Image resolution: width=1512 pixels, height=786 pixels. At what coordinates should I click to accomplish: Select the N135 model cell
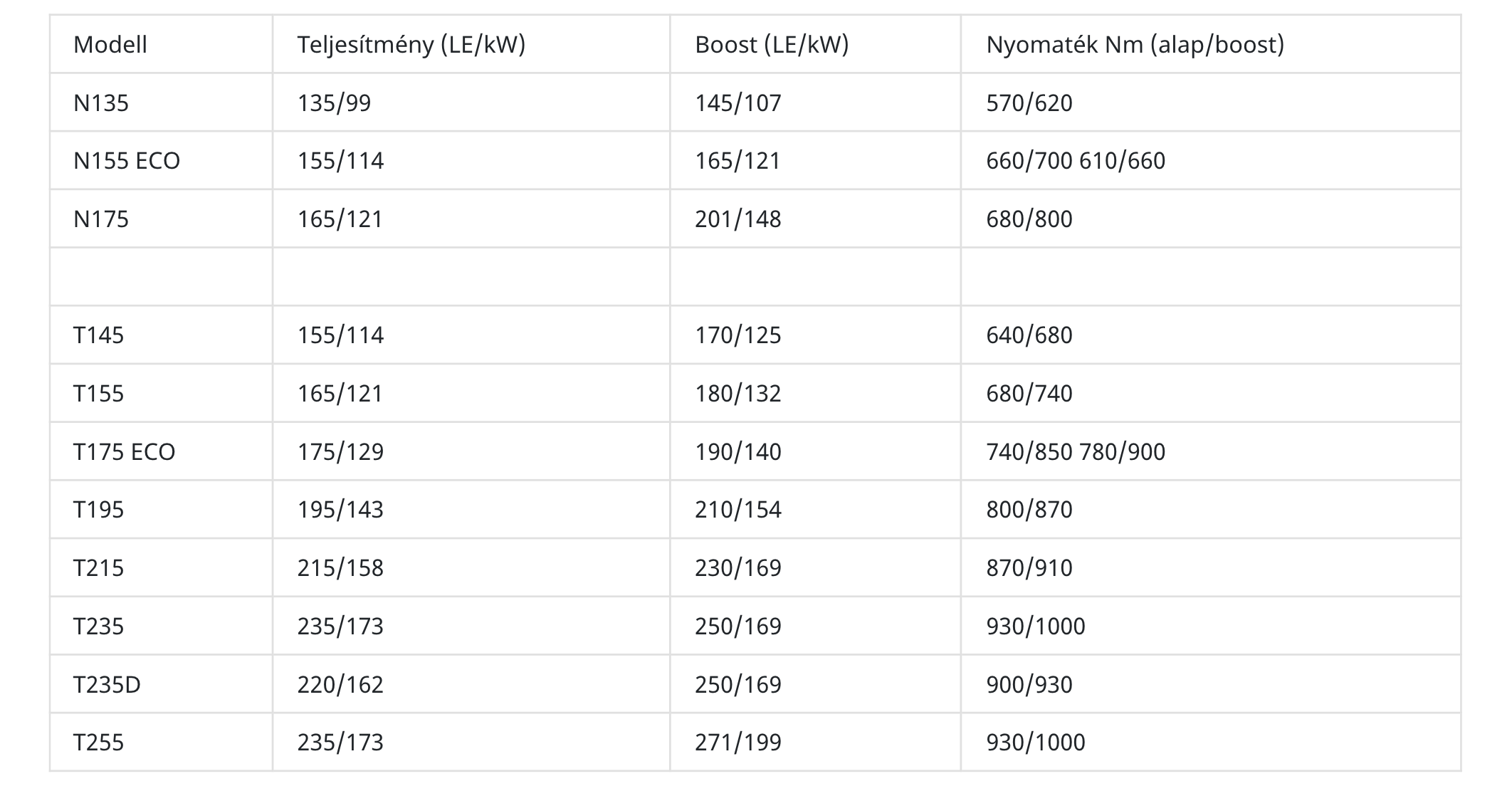[101, 103]
